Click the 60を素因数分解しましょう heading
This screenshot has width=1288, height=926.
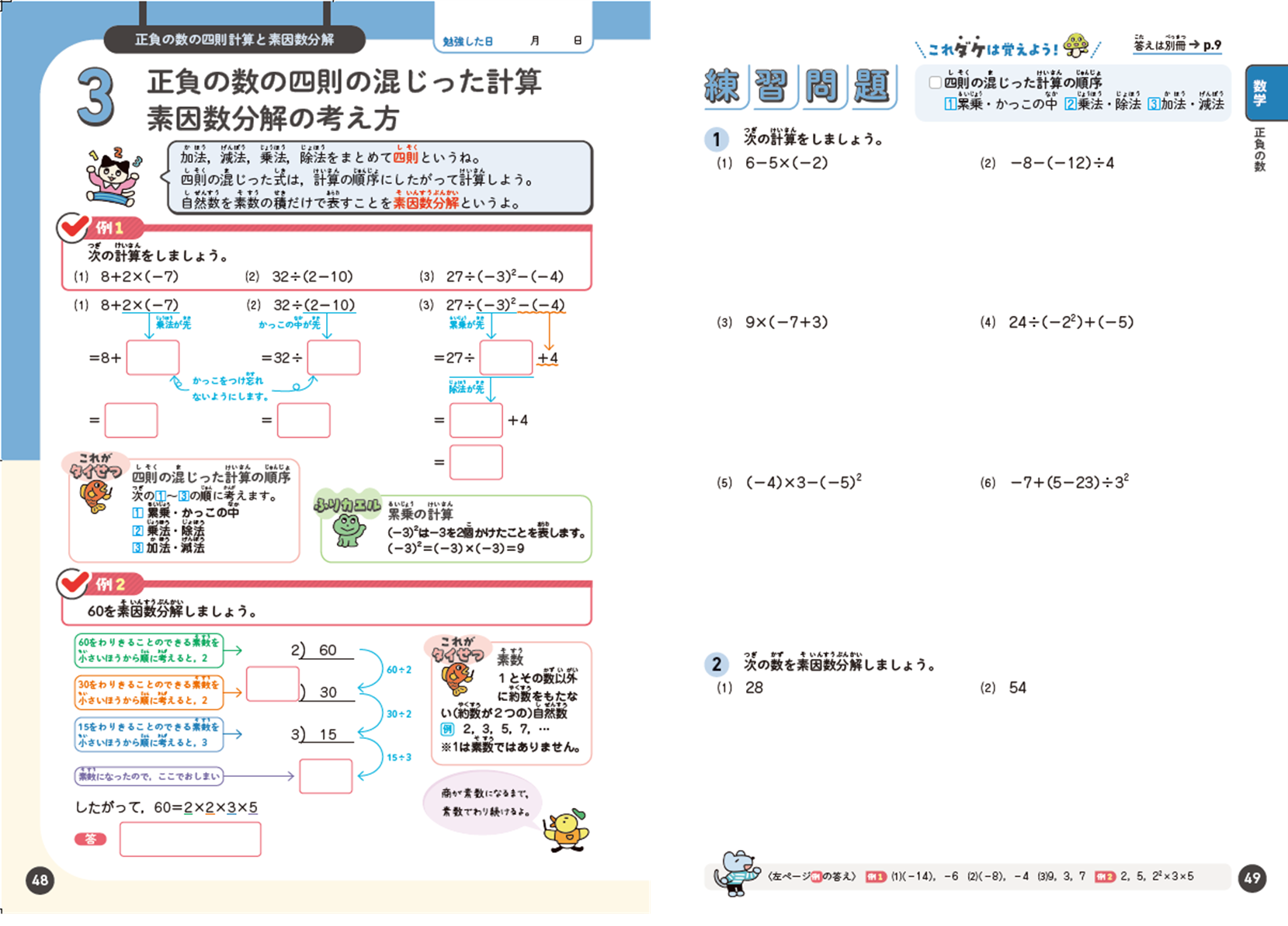172,610
